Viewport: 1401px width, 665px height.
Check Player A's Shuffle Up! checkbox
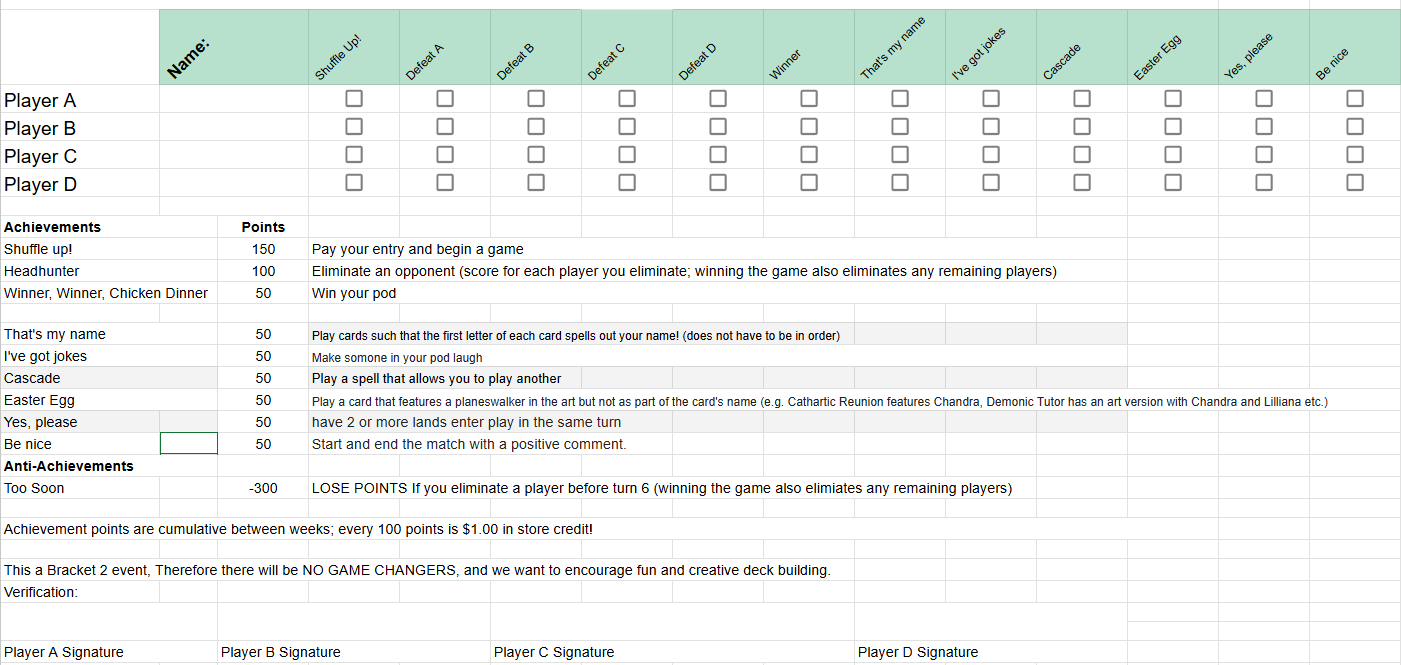pos(354,98)
